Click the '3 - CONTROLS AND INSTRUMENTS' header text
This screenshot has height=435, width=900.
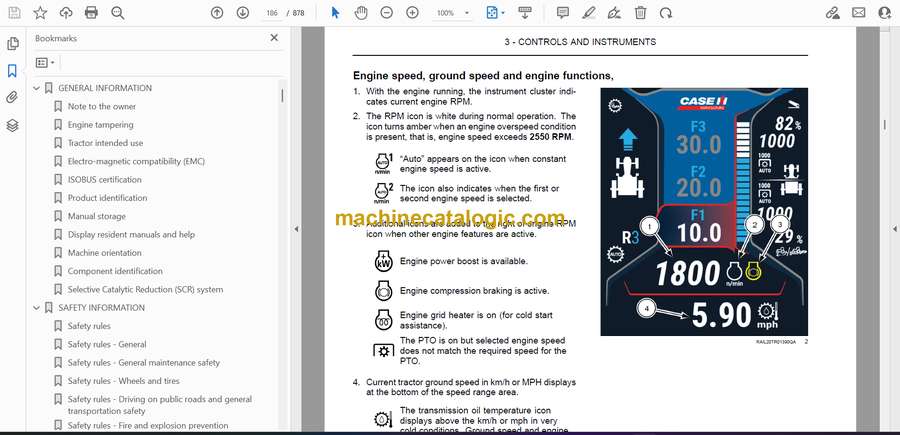coord(580,42)
